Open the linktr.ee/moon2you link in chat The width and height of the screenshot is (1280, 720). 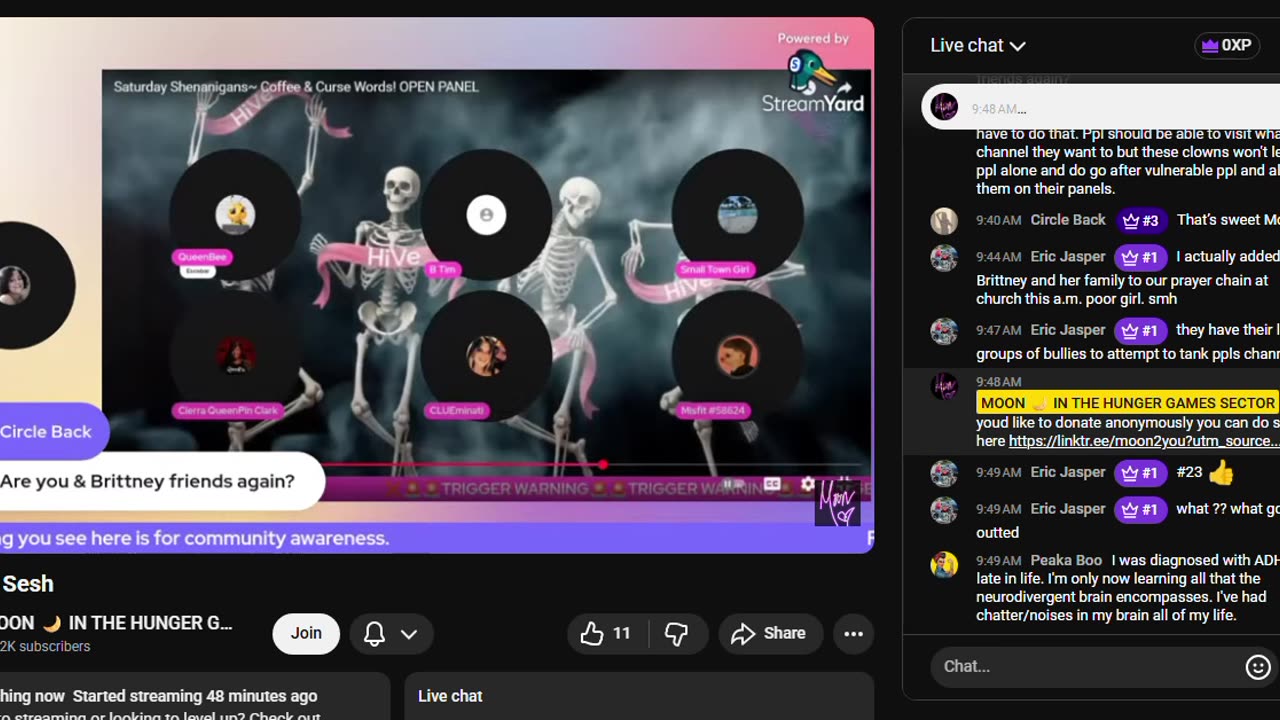[x=1144, y=441]
